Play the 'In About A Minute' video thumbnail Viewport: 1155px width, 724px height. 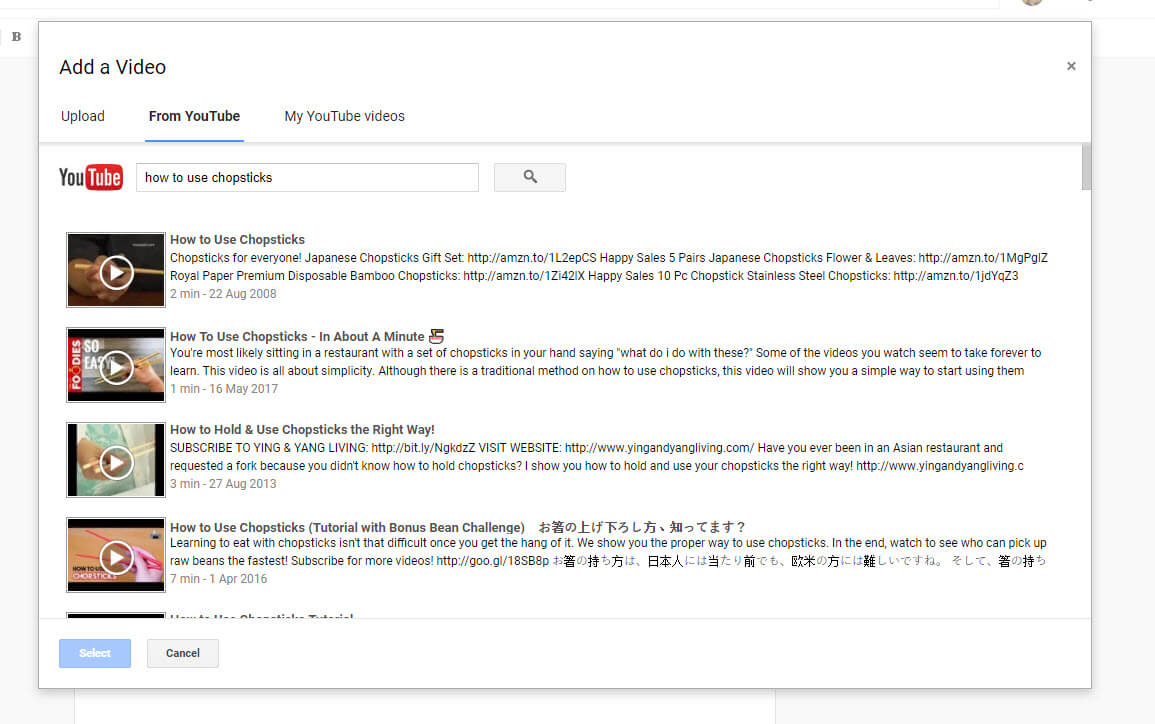click(116, 365)
